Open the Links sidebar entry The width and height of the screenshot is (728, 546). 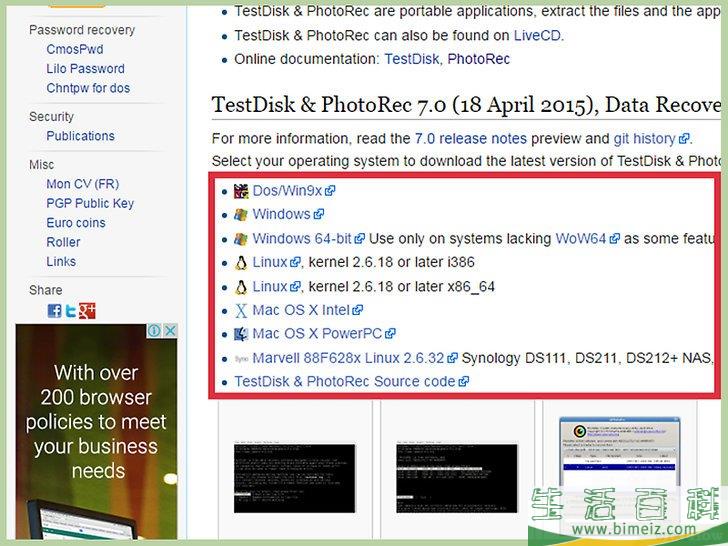coord(61,262)
